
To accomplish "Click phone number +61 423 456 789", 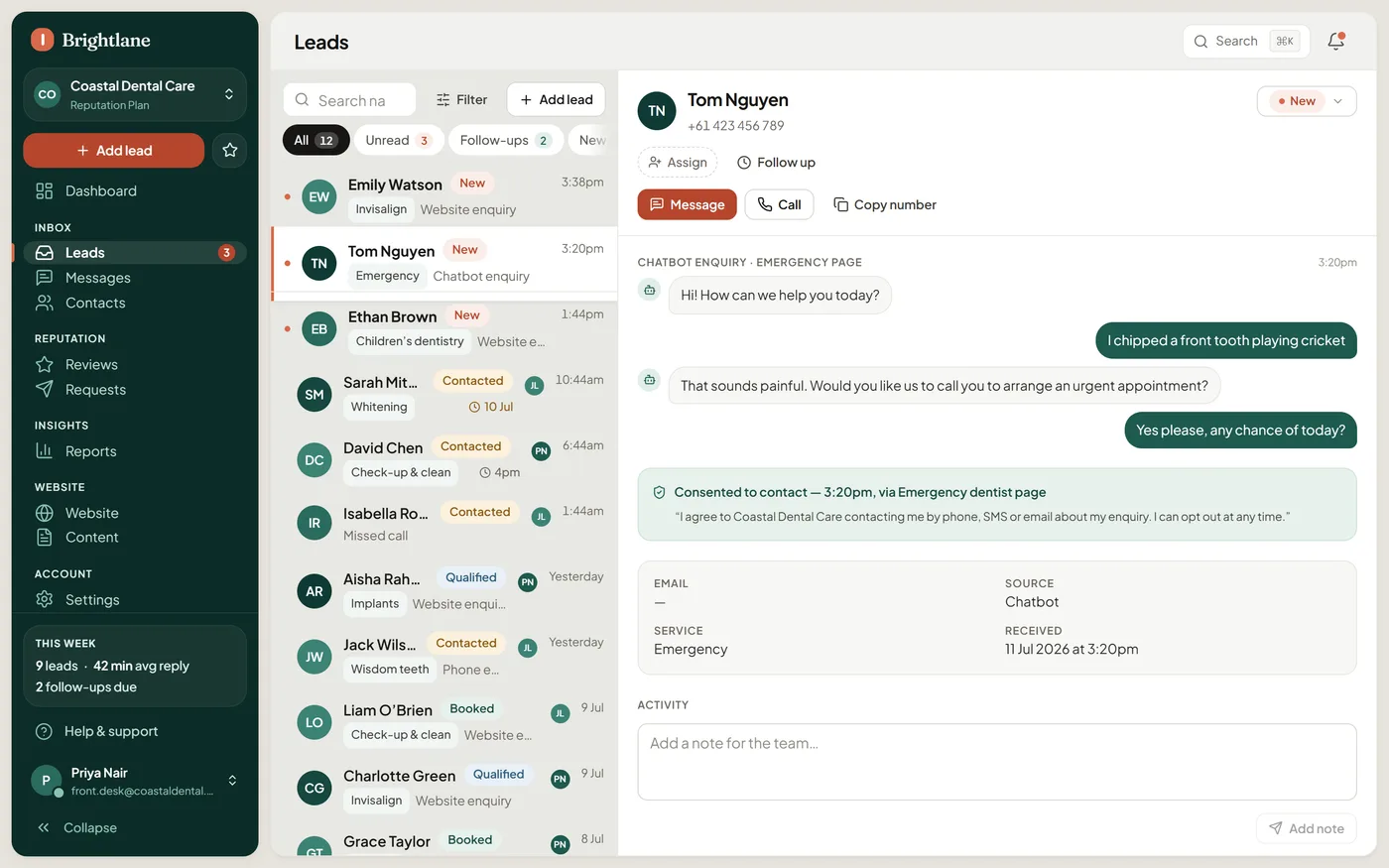I will point(736,126).
